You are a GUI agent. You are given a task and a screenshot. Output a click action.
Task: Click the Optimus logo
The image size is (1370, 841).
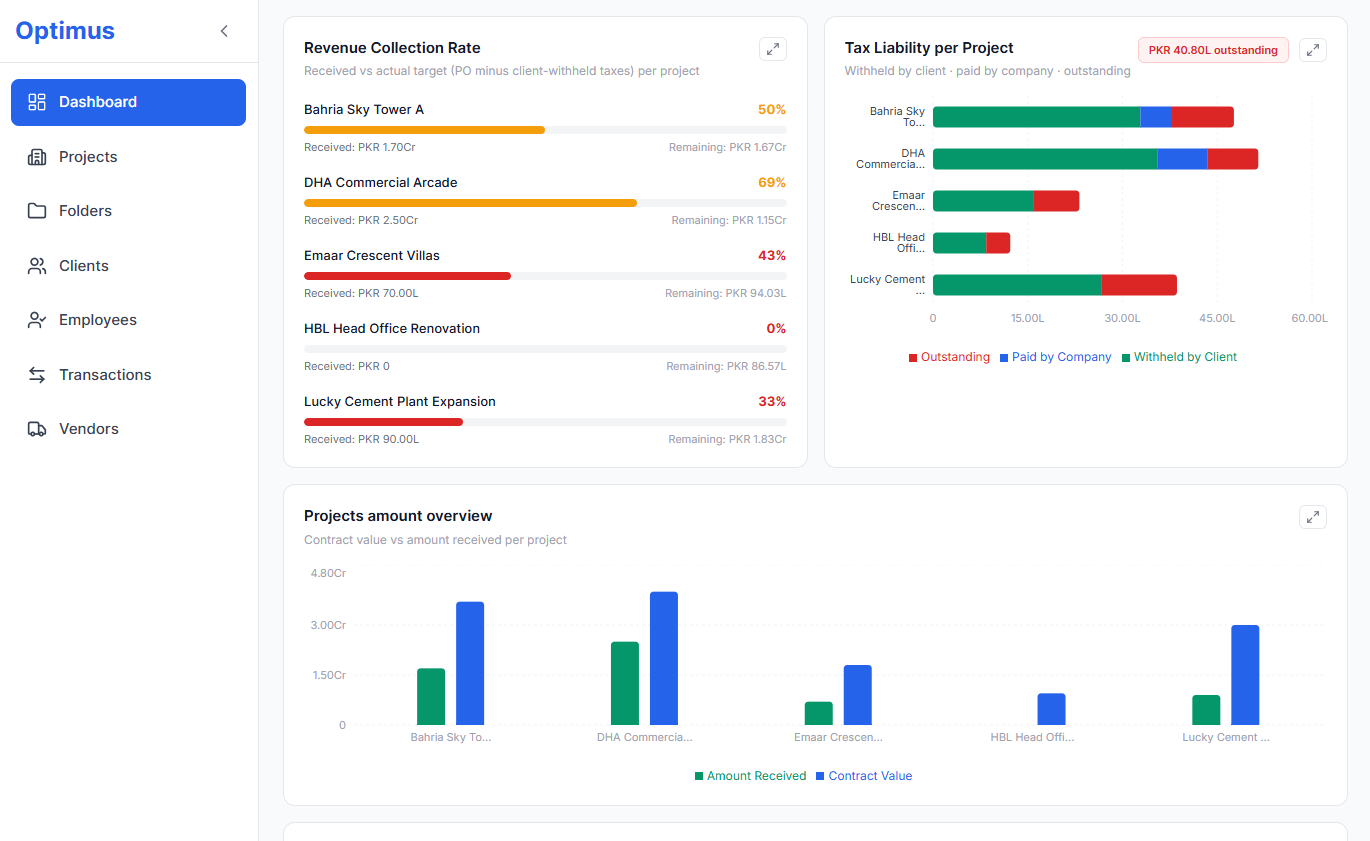click(x=65, y=31)
